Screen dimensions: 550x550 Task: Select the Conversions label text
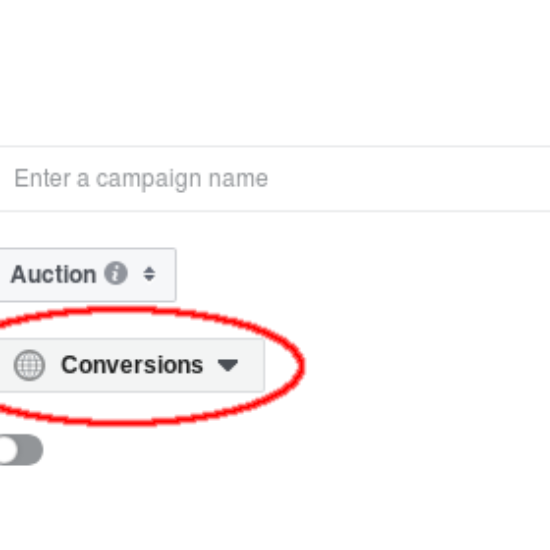[132, 365]
